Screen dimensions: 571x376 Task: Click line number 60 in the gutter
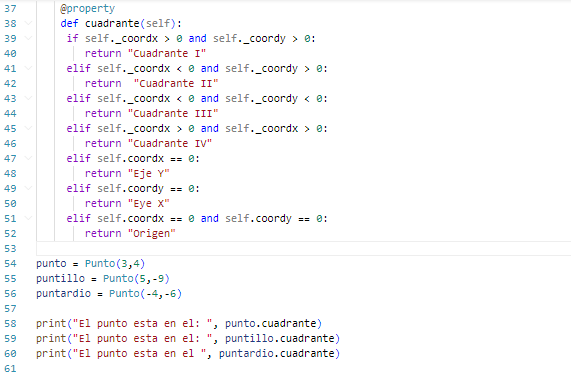10,353
